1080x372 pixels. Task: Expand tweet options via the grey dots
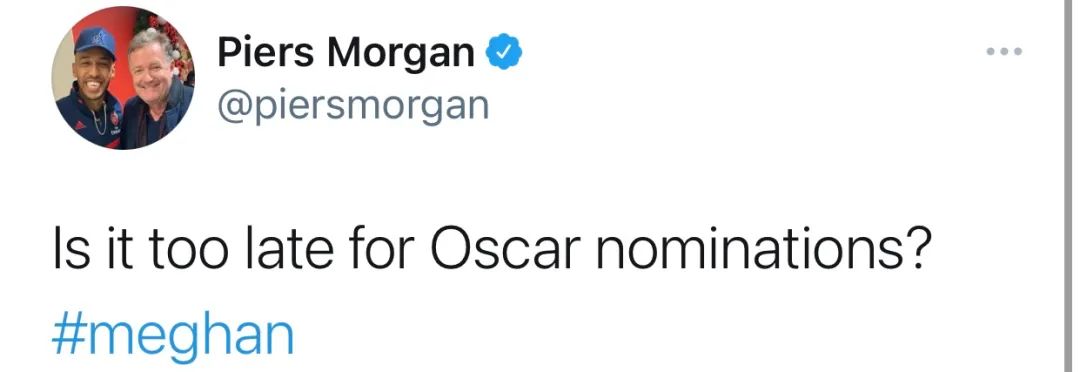1004,51
